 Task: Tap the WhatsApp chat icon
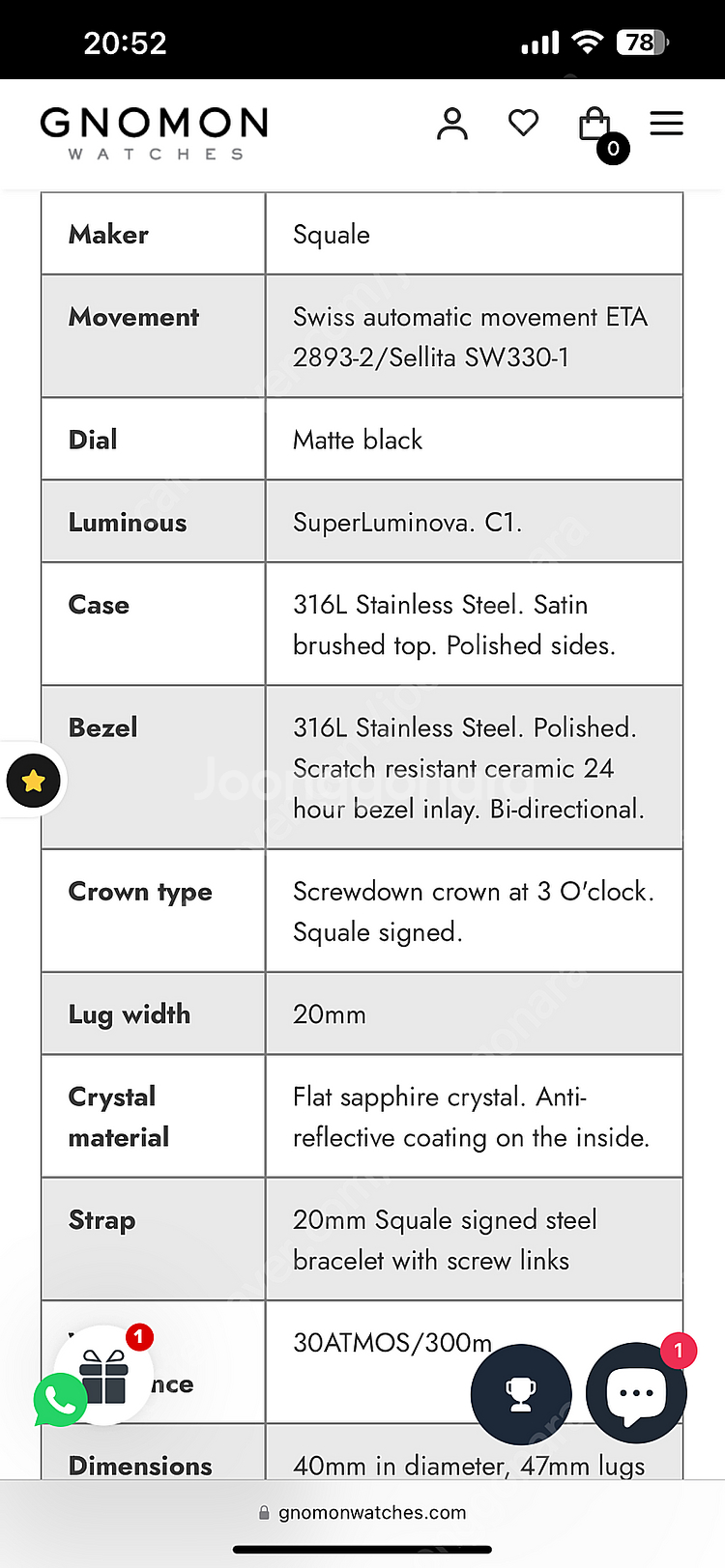coord(59,1400)
